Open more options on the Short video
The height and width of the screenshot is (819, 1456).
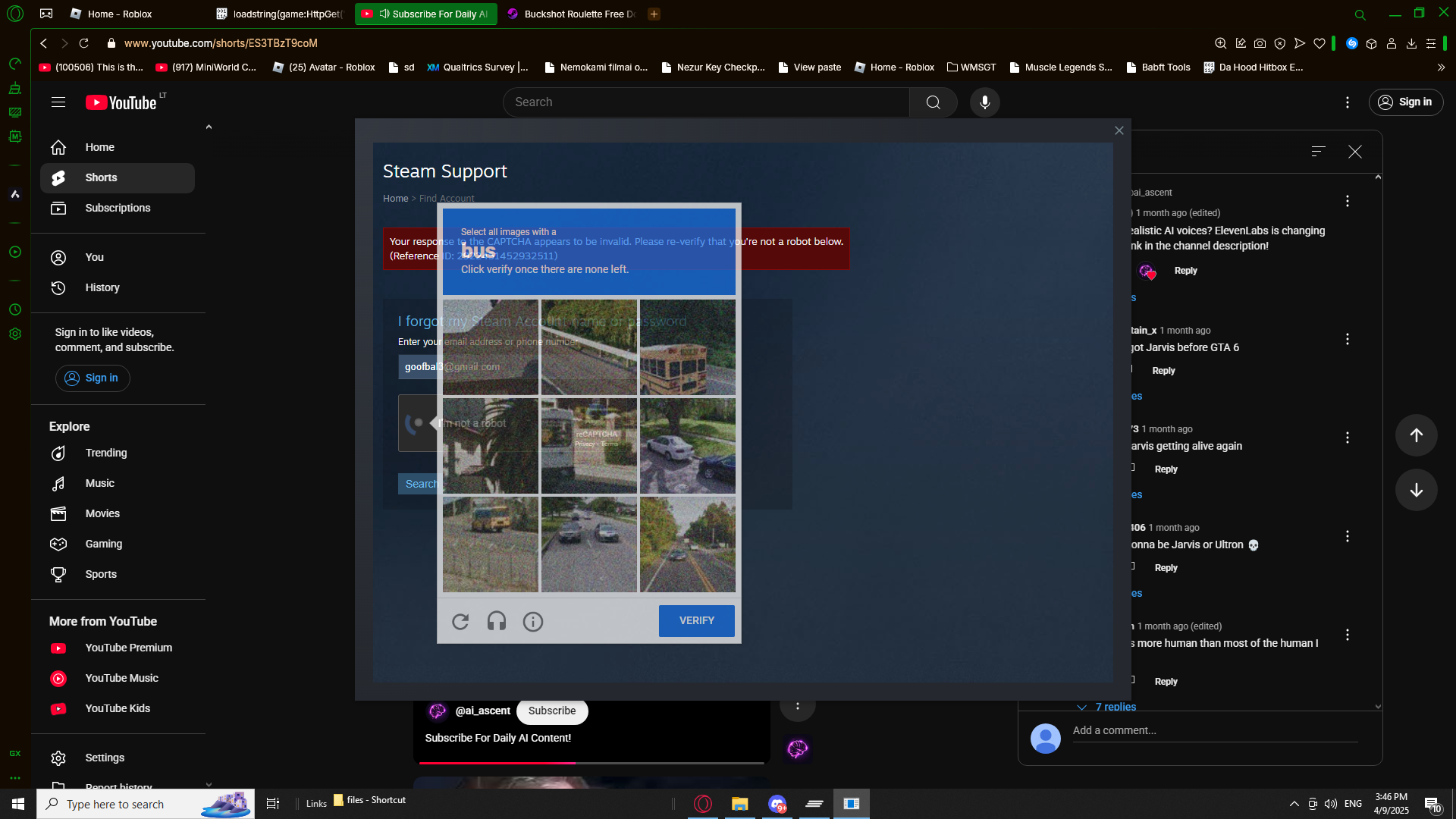point(797,706)
